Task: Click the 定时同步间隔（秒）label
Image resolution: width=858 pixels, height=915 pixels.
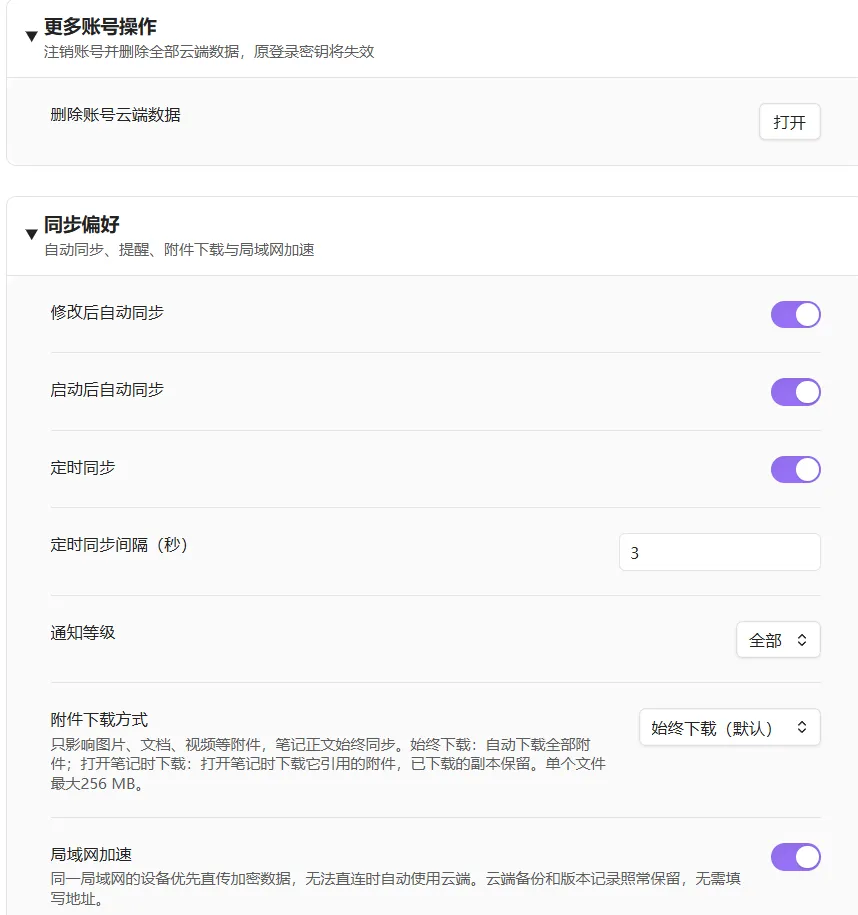Action: (119, 544)
